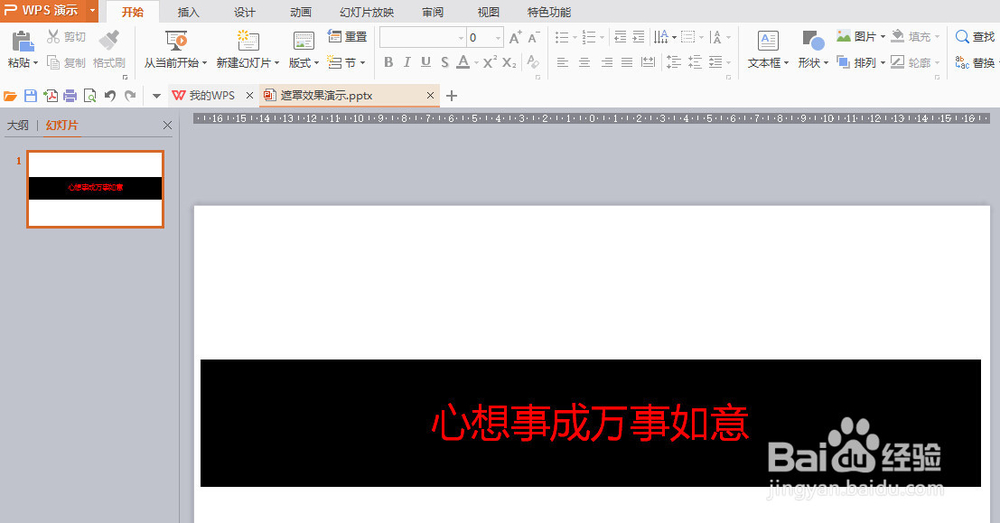
Task: Switch to the 大纲 outline pane tab
Action: [18, 125]
